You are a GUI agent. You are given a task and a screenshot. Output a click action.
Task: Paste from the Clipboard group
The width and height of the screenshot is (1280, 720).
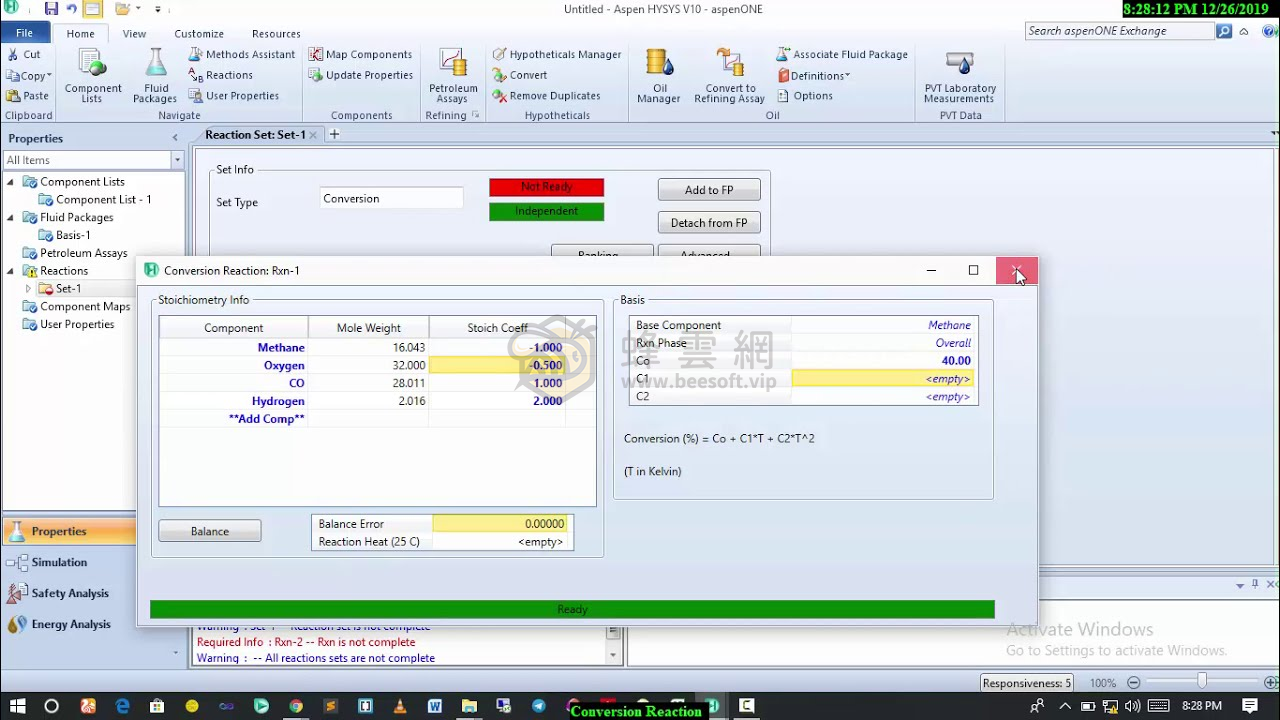click(x=27, y=96)
